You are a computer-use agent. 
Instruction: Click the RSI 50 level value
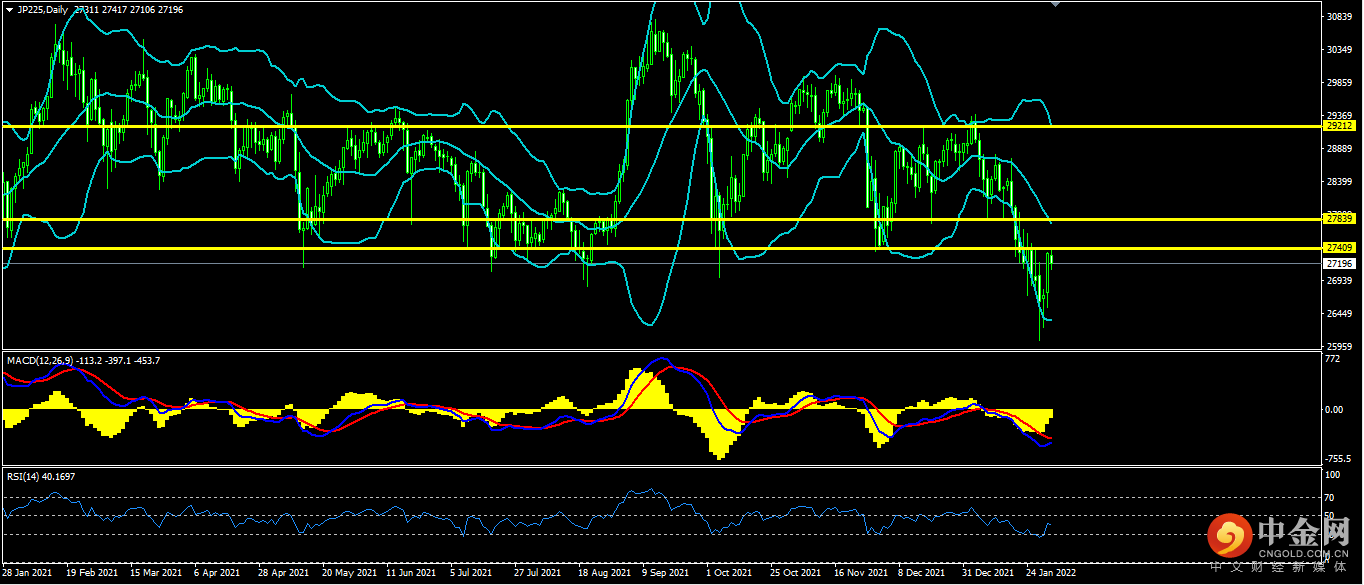(x=1329, y=516)
